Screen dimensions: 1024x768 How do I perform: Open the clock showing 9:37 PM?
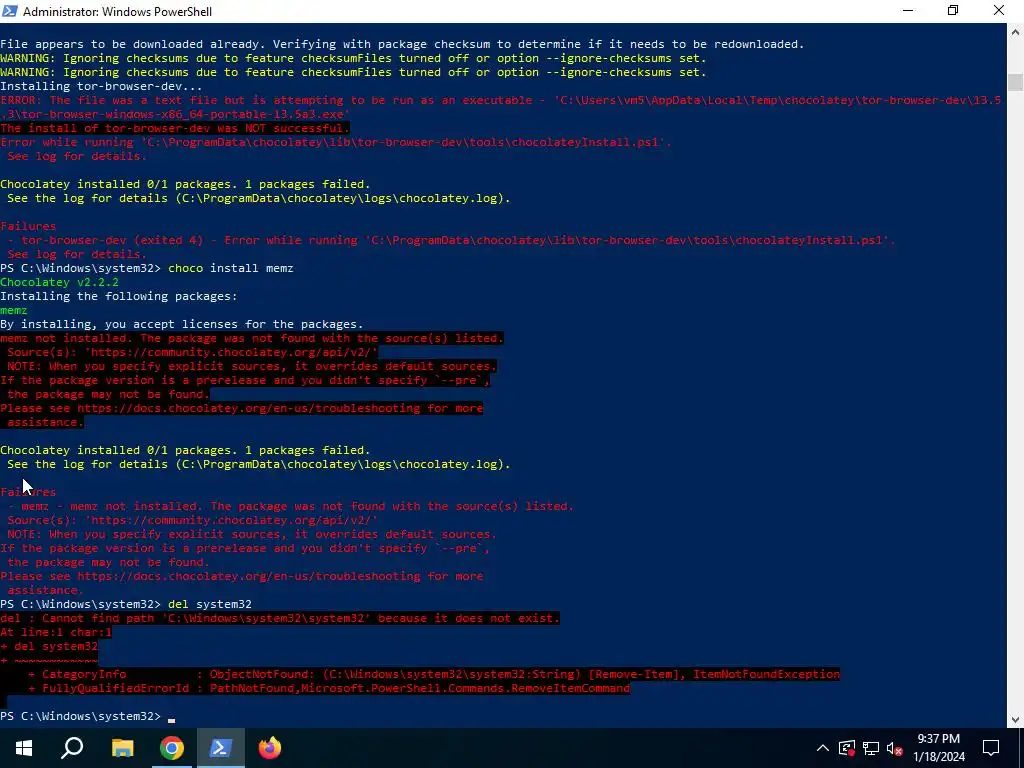(x=939, y=748)
